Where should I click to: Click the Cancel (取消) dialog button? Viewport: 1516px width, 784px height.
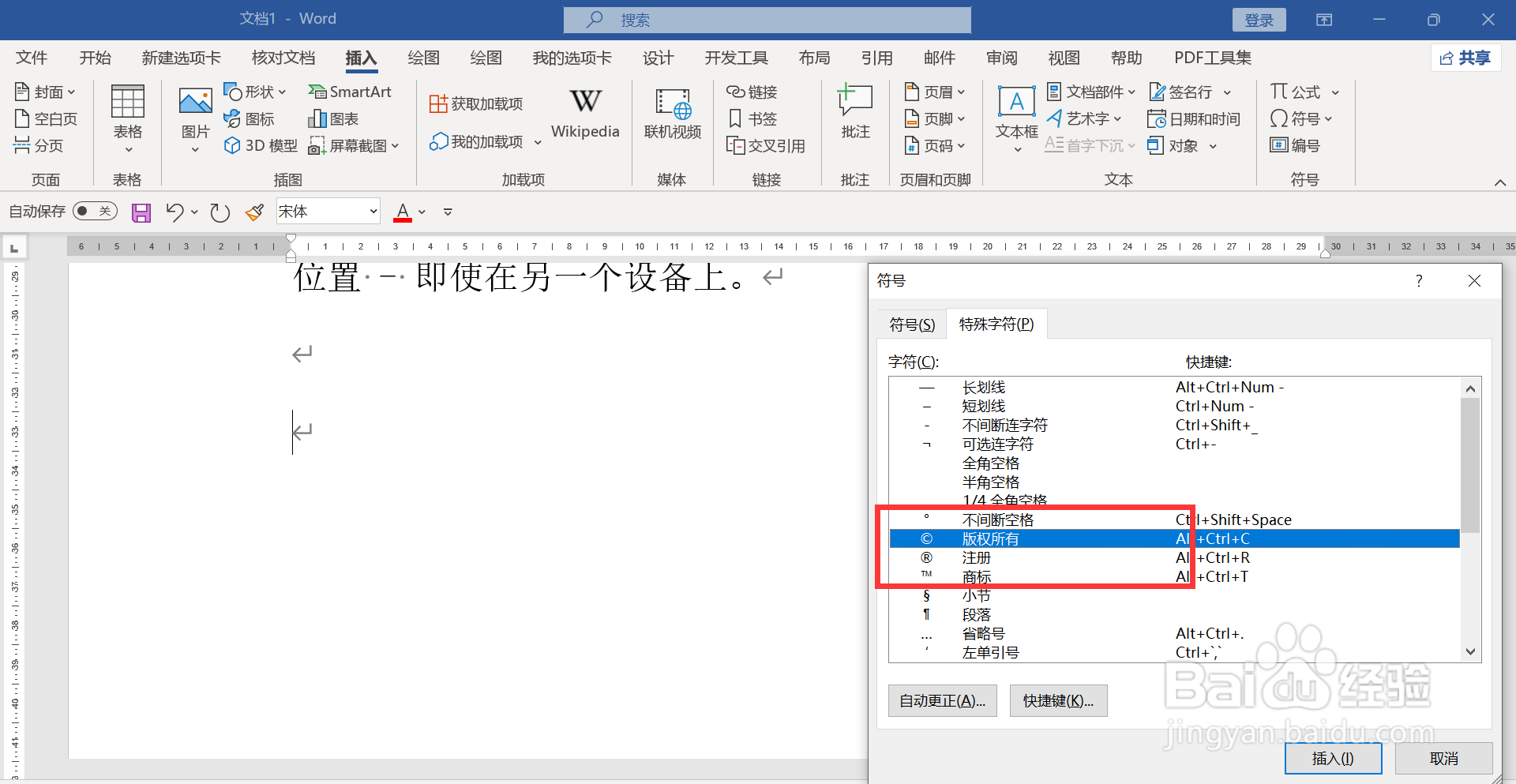1443,759
